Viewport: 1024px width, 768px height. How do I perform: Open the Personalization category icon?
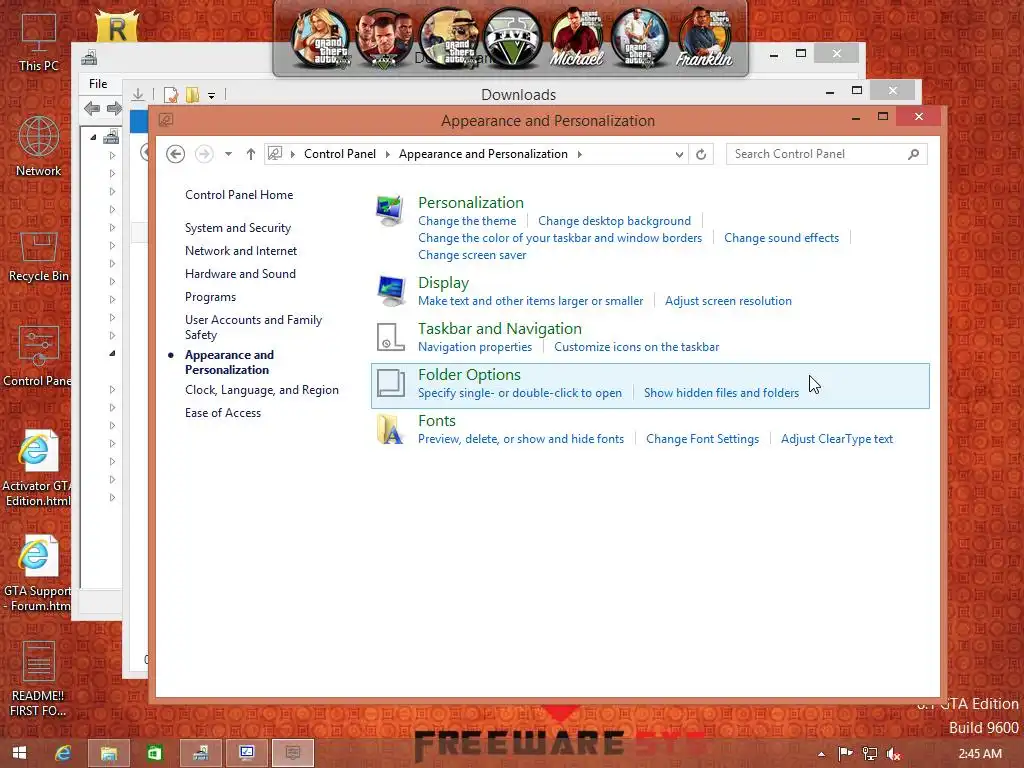click(x=390, y=211)
